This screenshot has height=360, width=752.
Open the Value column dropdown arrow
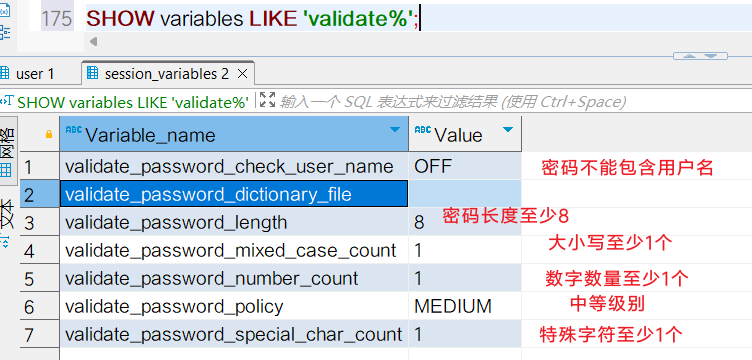[507, 130]
